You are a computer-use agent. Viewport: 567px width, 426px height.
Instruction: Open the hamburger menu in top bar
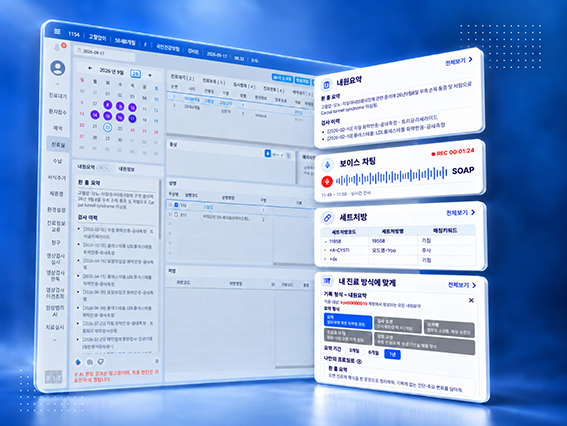pos(57,31)
